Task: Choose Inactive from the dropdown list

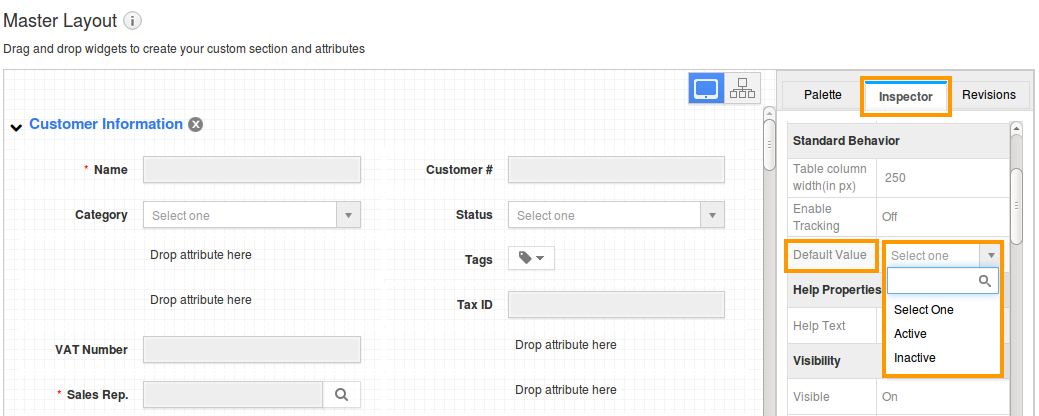Action: pos(914,358)
